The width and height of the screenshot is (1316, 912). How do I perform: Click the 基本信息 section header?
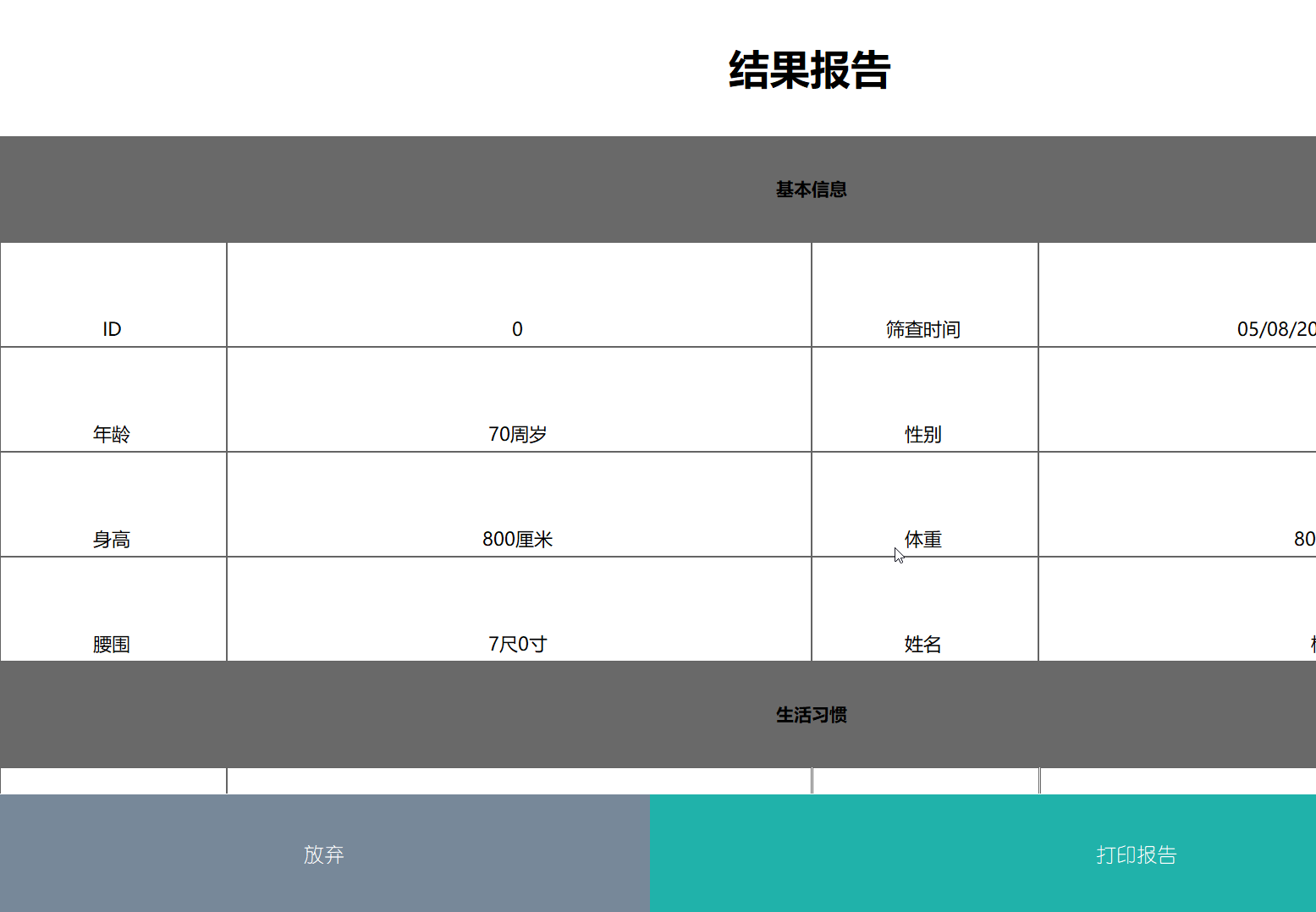point(658,190)
